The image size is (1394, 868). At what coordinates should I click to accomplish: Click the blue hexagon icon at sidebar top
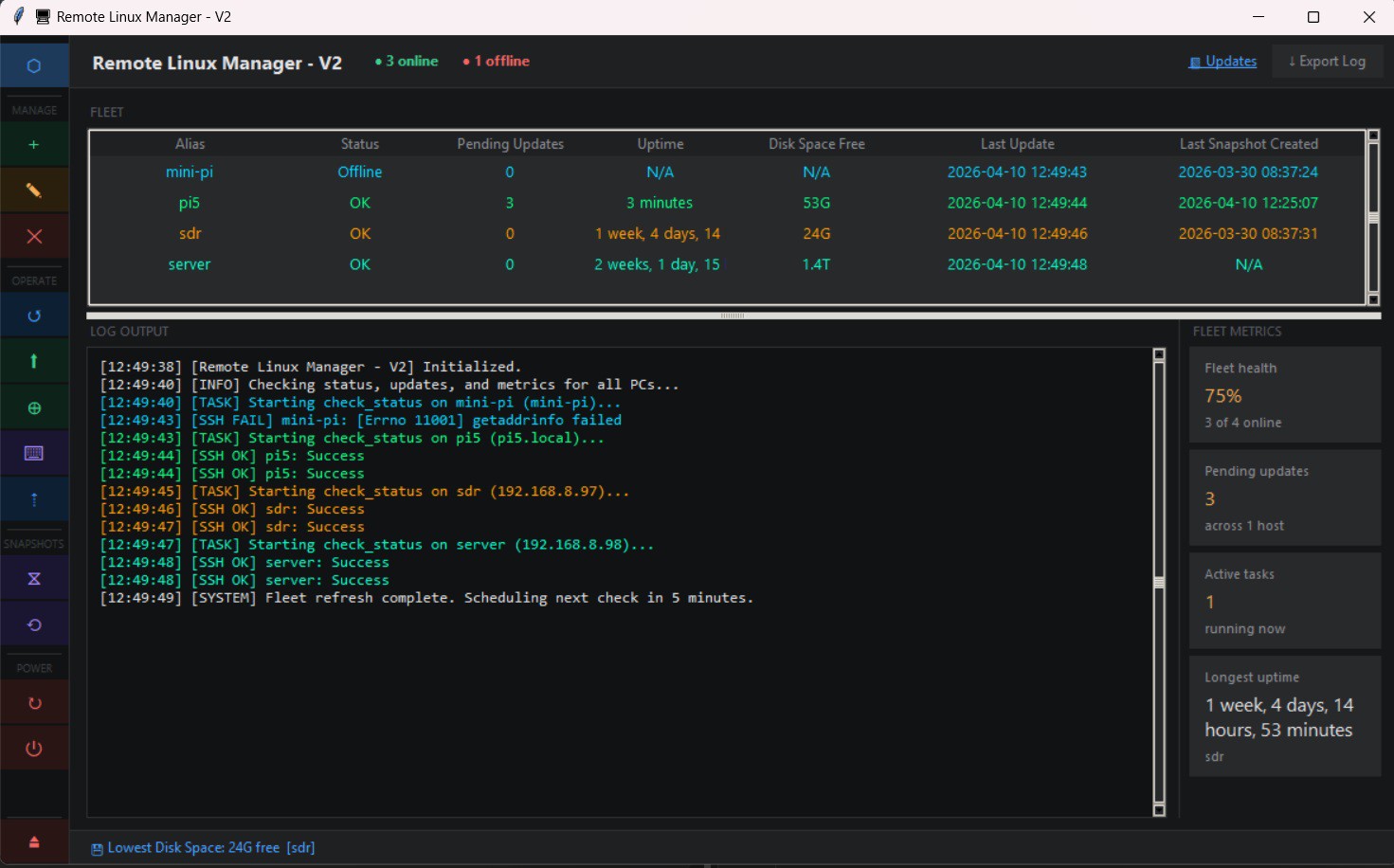[x=34, y=65]
